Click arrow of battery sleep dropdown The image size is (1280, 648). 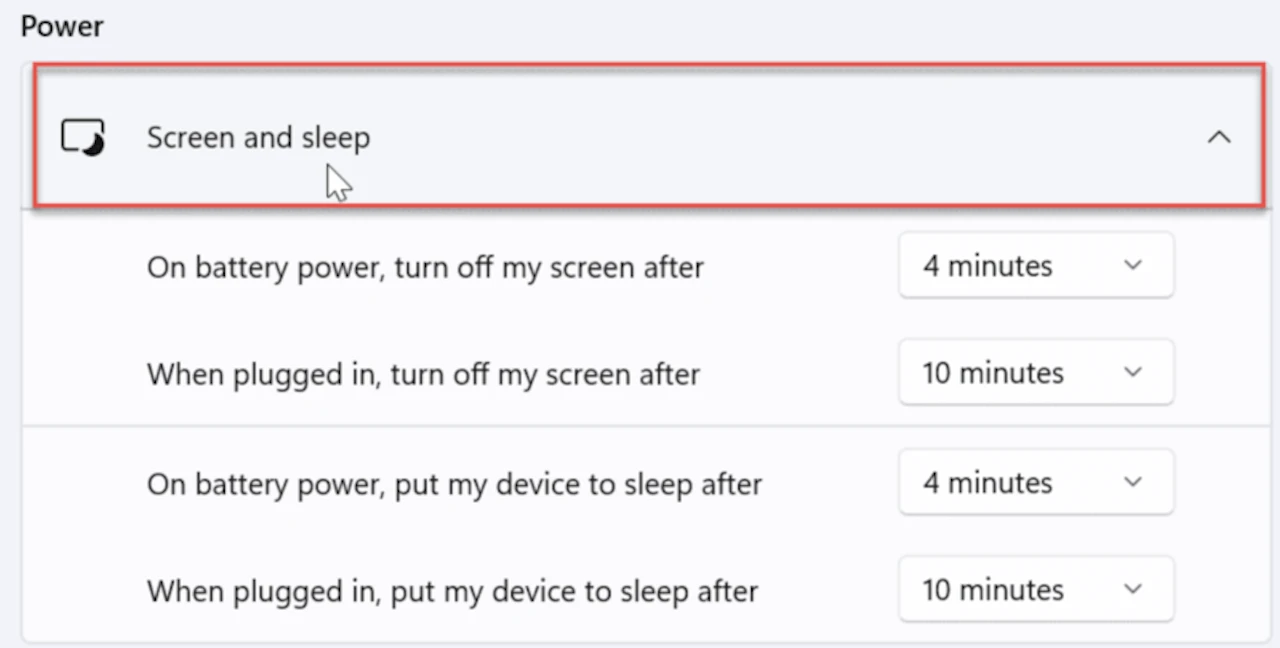tap(1132, 483)
